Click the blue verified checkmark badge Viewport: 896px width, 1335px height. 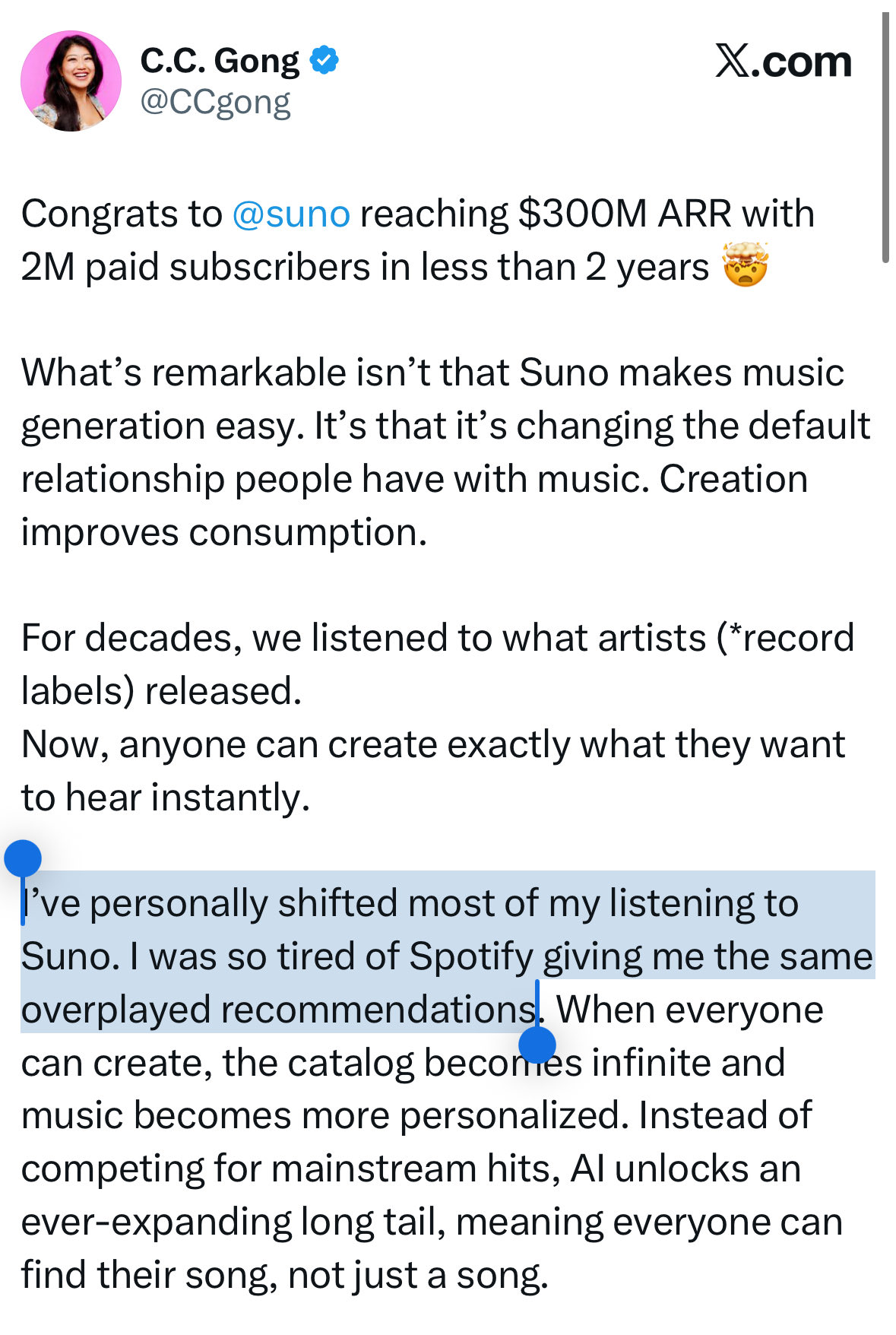click(x=325, y=59)
